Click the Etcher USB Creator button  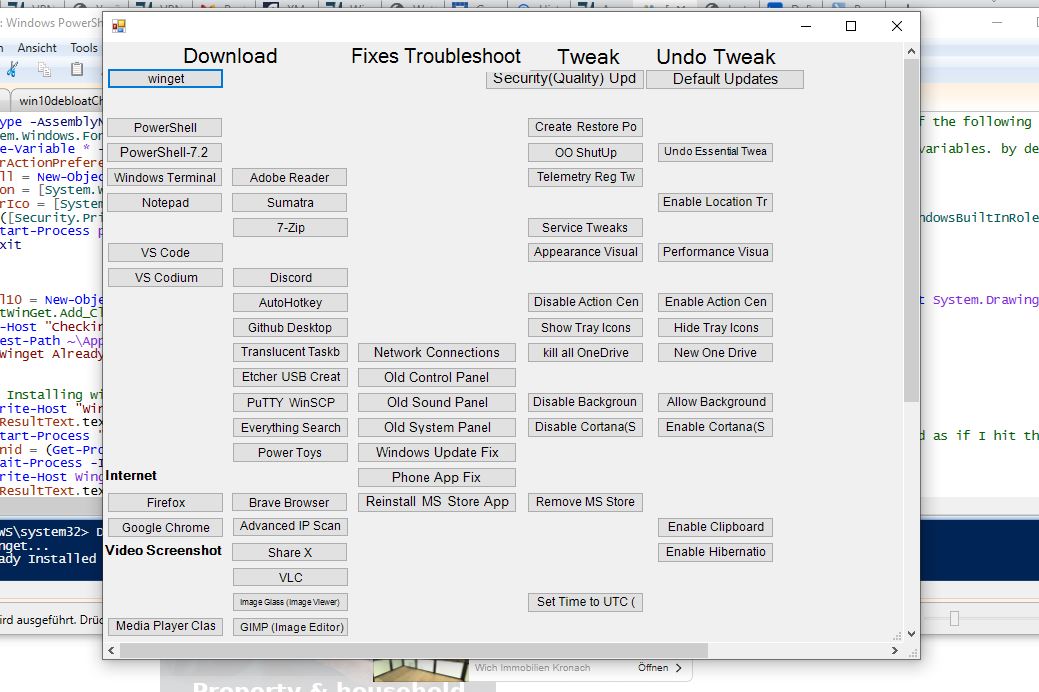[290, 377]
